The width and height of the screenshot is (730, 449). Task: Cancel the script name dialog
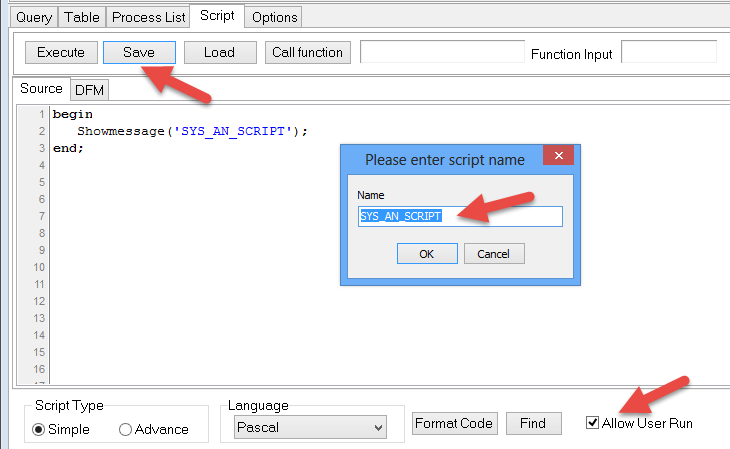pos(494,253)
